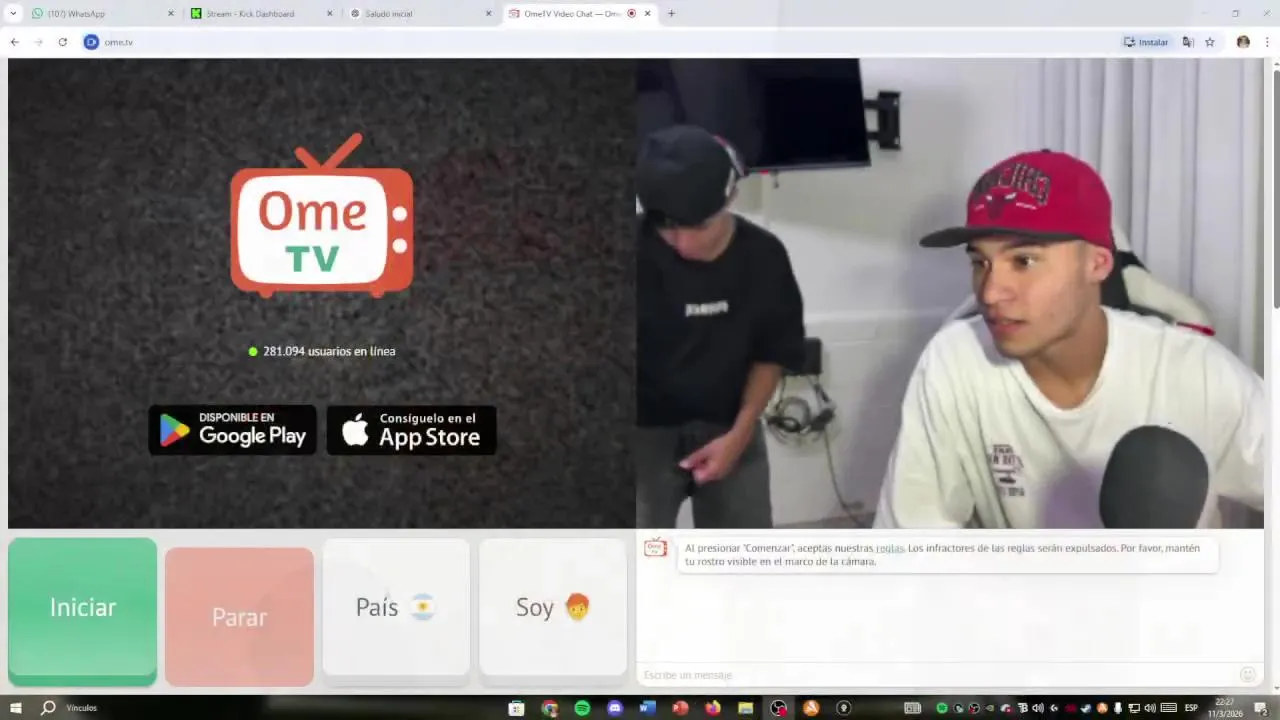Open Chrome from the taskbar
Viewport: 1280px width, 720px height.
point(549,708)
